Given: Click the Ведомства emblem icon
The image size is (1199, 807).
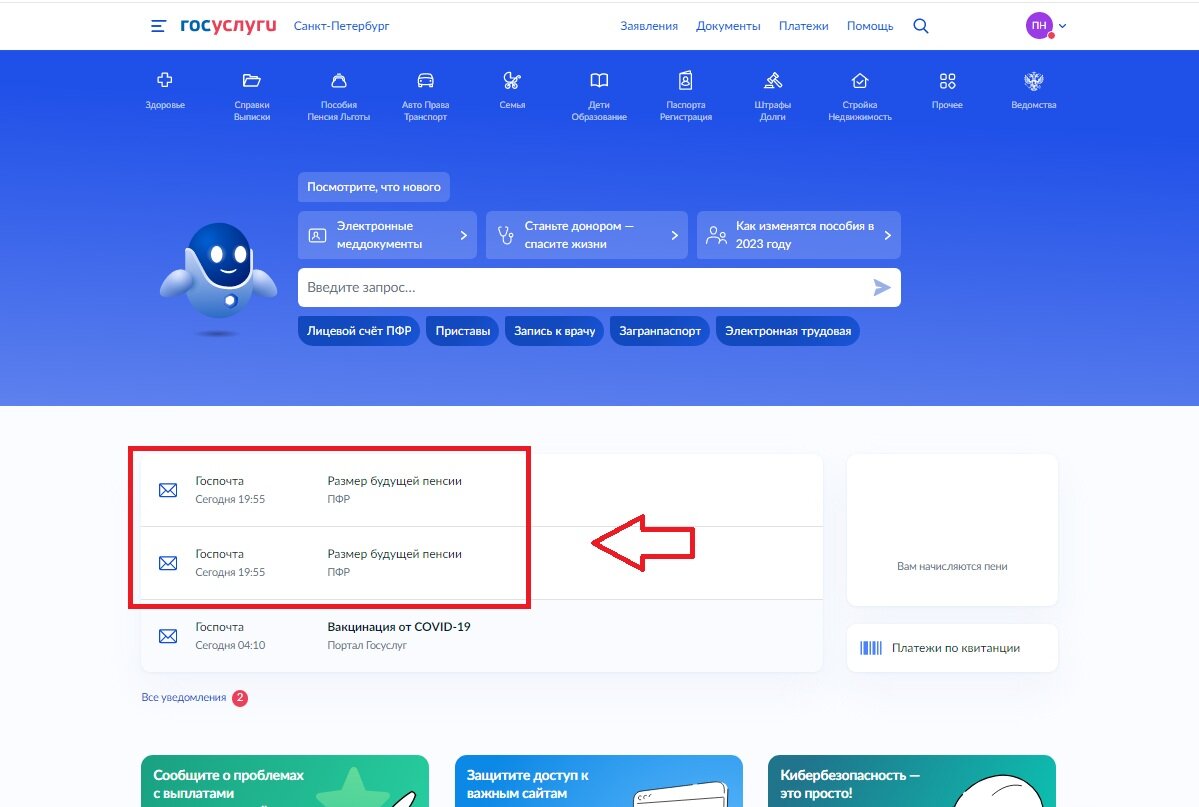Looking at the screenshot, I should point(1033,78).
